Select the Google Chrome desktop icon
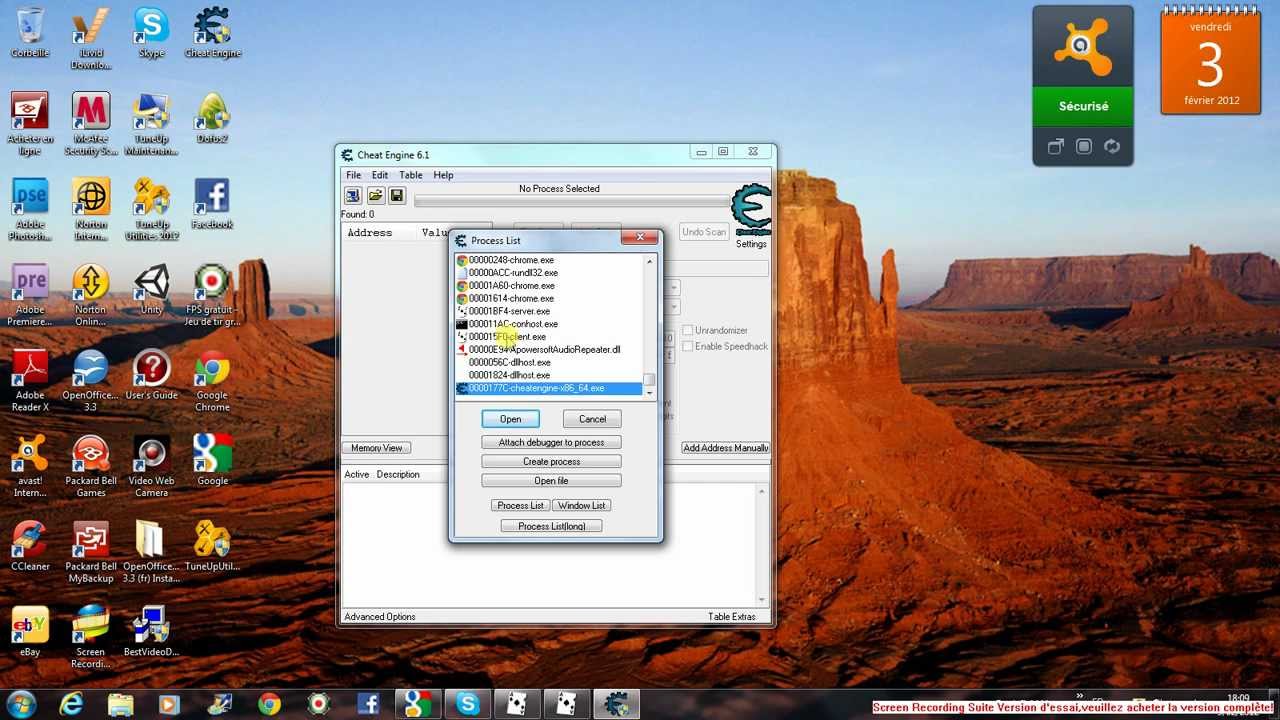 [212, 380]
